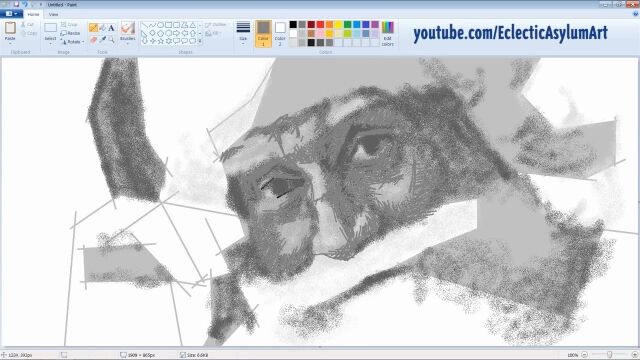Screen dimensions: 640x360
Task: Click the Resize button
Action: pos(71,33)
